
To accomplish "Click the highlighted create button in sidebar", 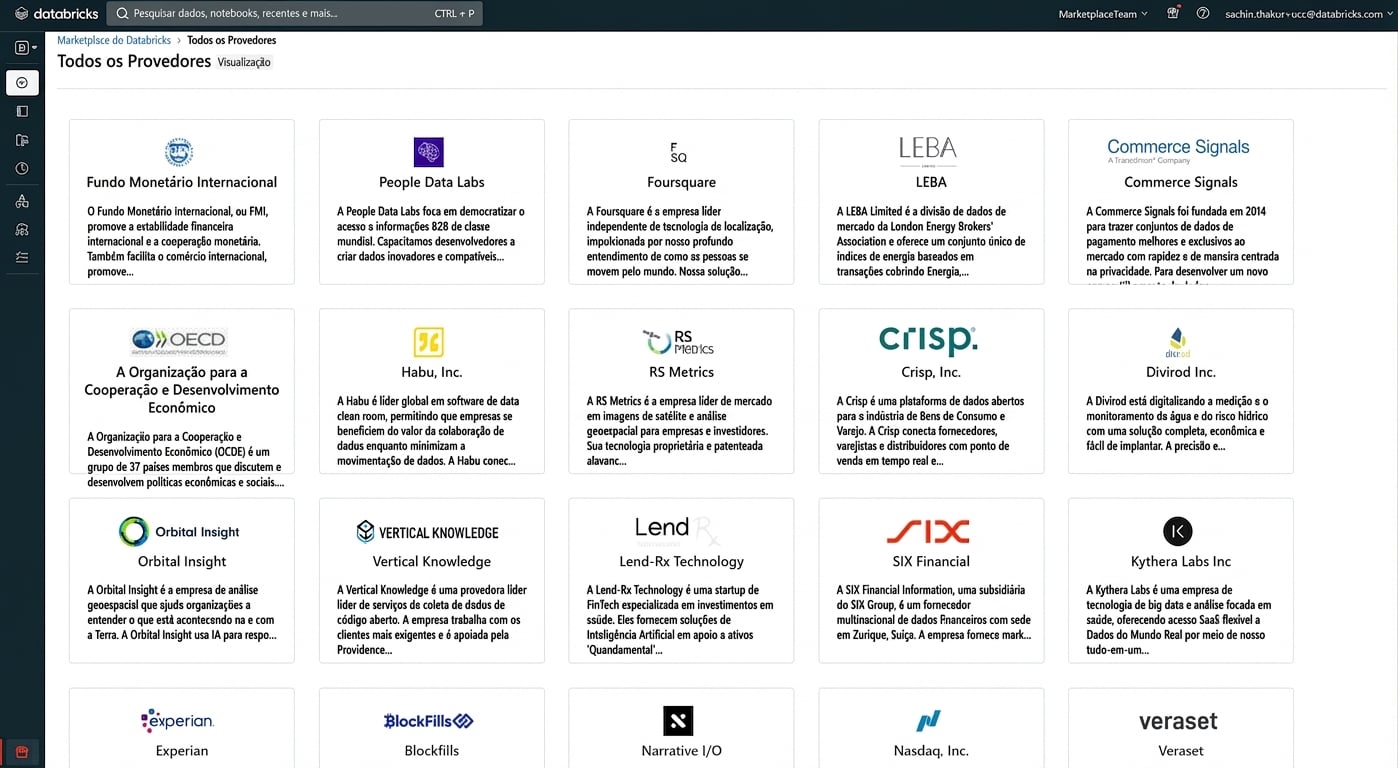I will 22,82.
